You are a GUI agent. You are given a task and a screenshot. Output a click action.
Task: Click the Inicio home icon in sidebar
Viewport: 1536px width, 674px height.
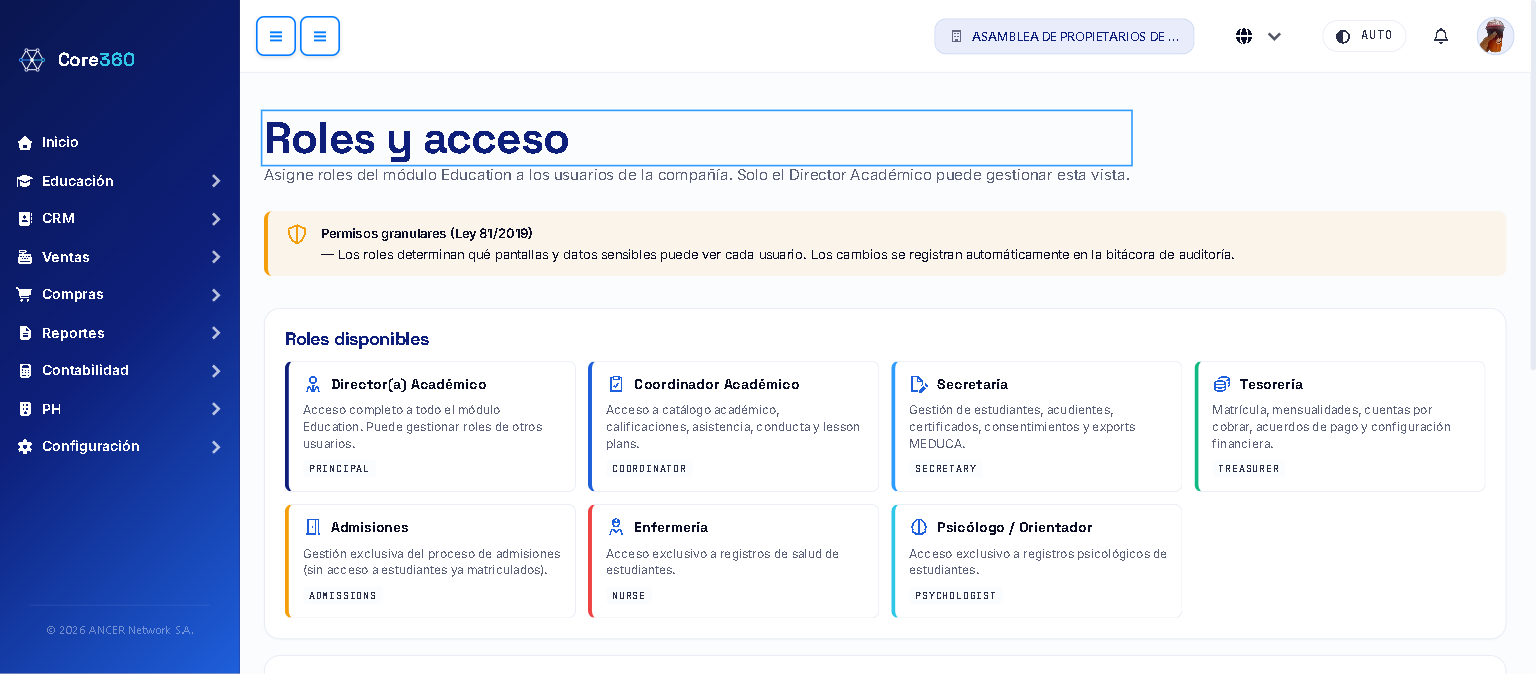pos(25,143)
